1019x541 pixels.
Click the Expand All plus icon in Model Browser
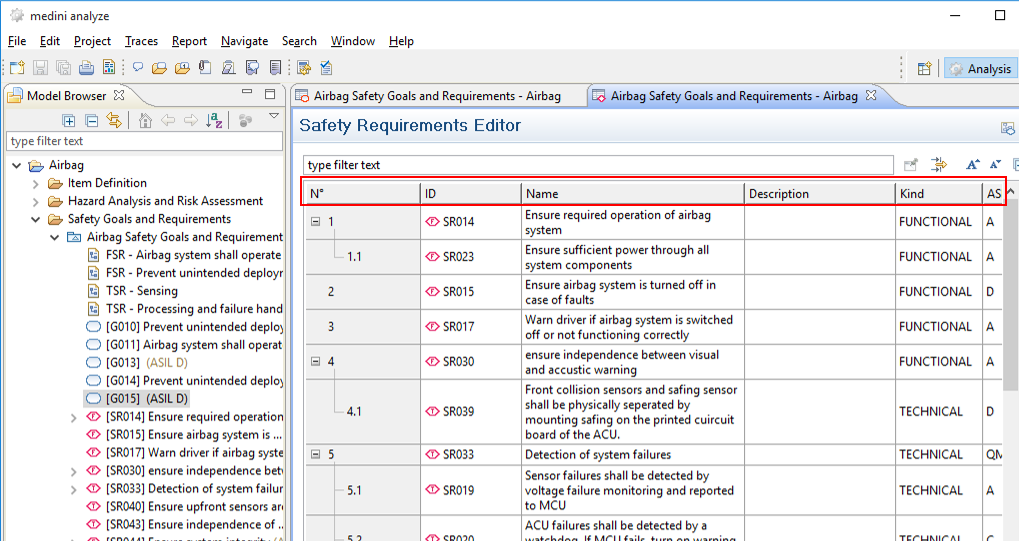pyautogui.click(x=69, y=120)
